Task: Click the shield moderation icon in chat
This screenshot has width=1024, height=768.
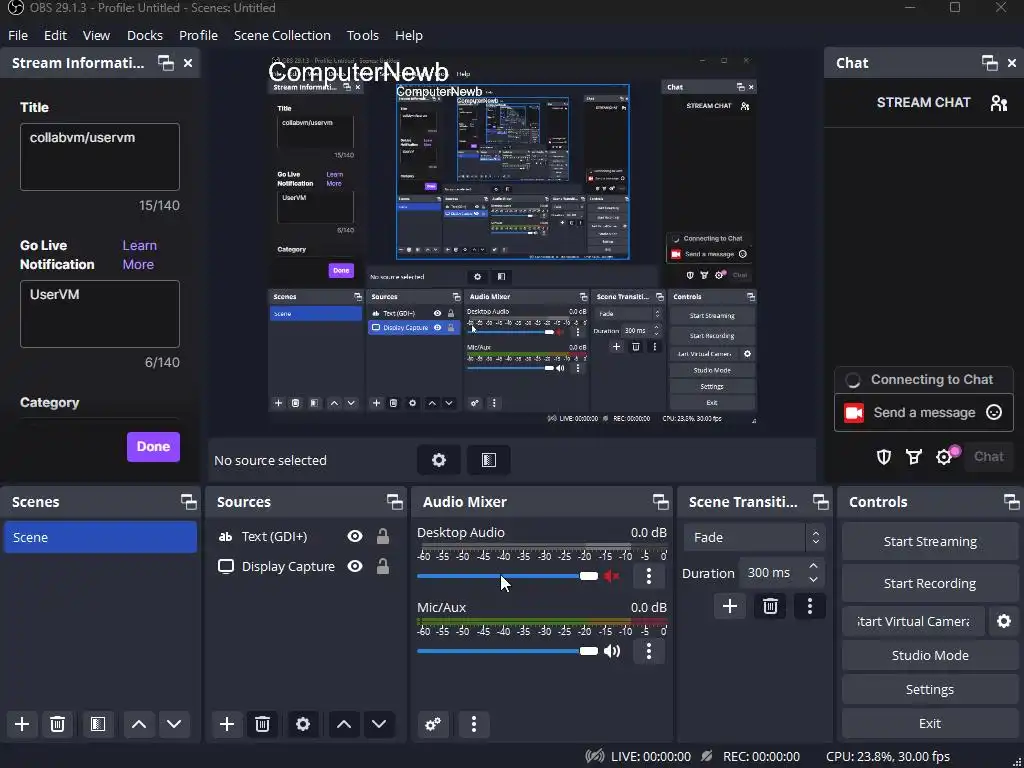Action: (x=884, y=457)
